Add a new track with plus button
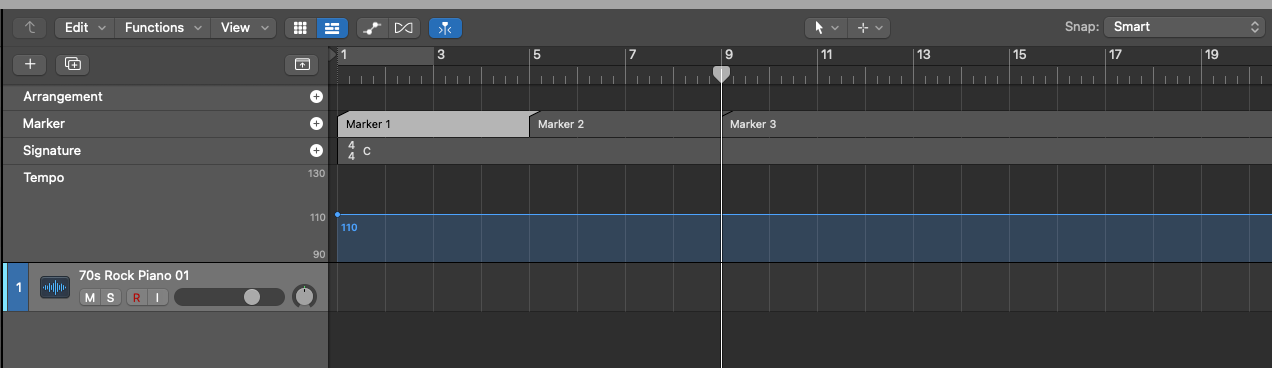Viewport: 1272px width, 368px height. point(30,64)
